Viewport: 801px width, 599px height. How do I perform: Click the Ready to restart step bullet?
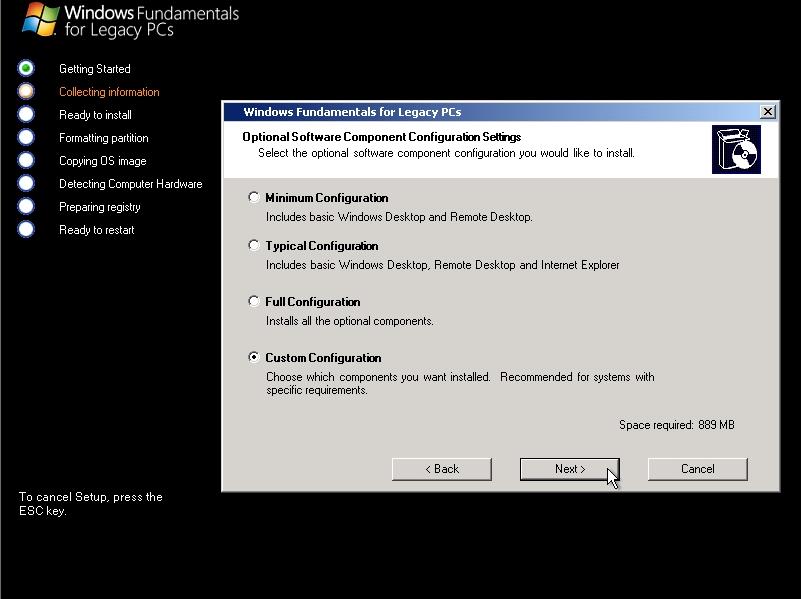[x=26, y=229]
